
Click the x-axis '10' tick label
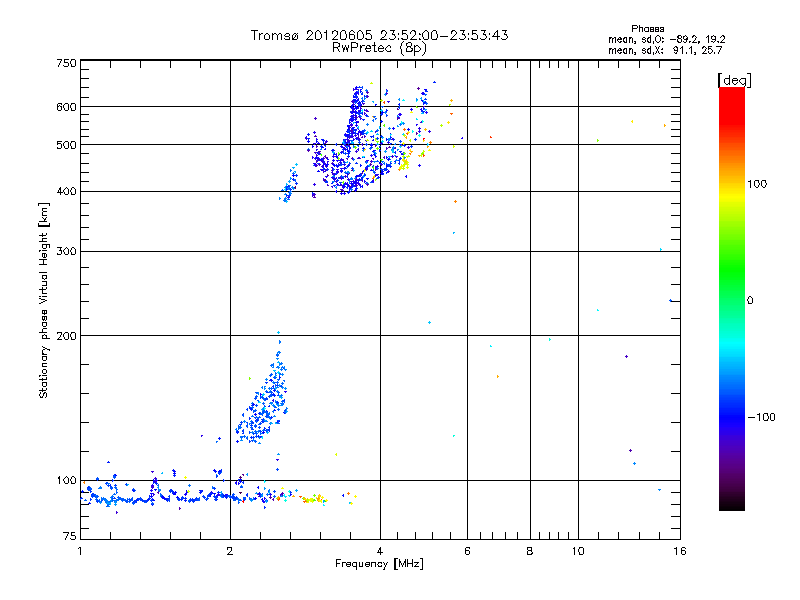click(x=578, y=551)
